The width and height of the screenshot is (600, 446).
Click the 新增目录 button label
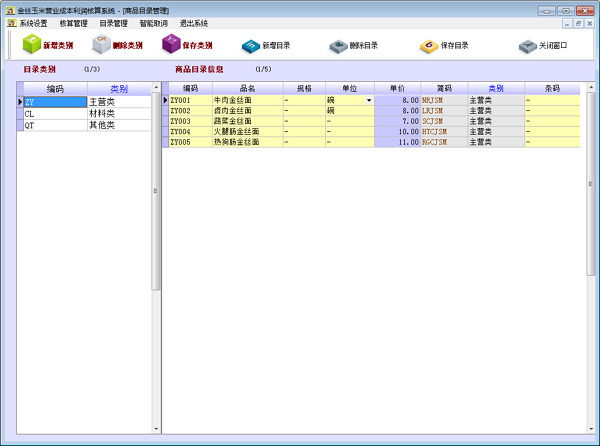[x=276, y=46]
